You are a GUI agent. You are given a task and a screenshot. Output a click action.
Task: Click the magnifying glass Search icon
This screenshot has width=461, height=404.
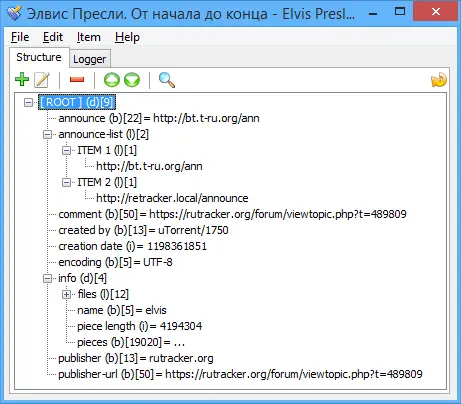click(166, 80)
